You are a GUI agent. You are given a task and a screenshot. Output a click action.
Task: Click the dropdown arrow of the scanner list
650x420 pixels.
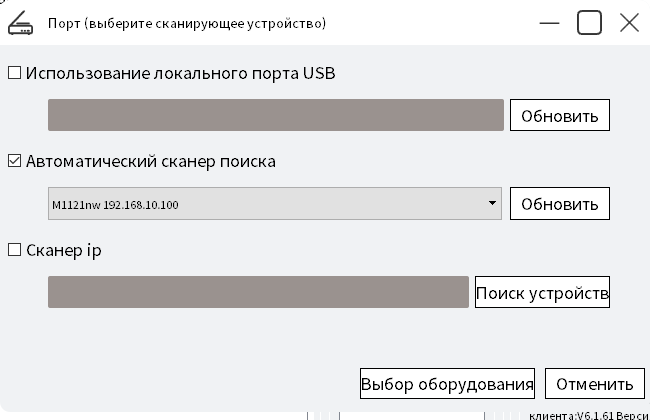pyautogui.click(x=493, y=204)
